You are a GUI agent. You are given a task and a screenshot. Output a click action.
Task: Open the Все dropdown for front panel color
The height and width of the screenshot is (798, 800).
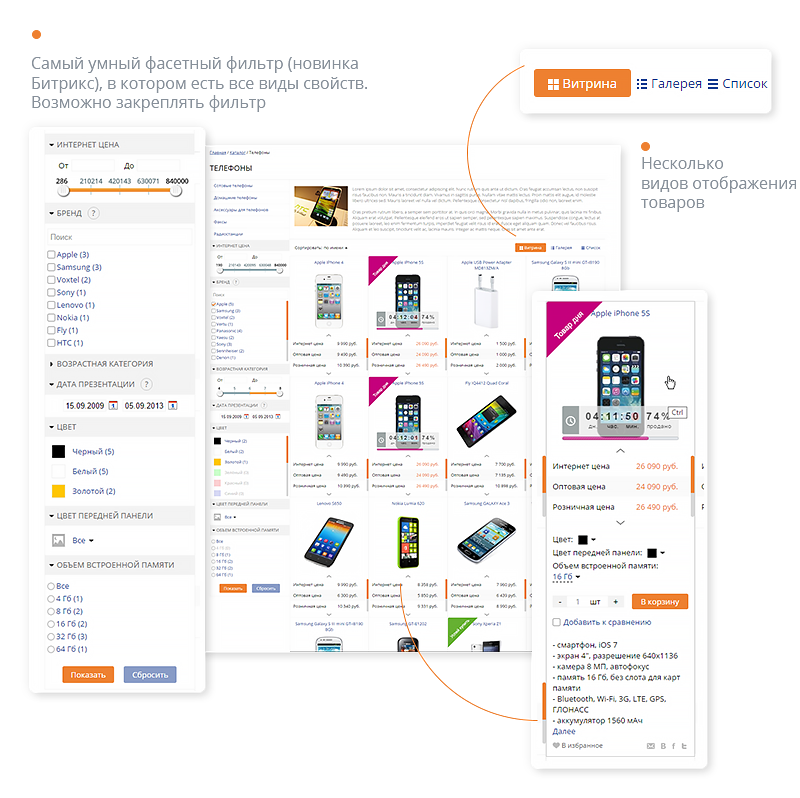pos(83,540)
